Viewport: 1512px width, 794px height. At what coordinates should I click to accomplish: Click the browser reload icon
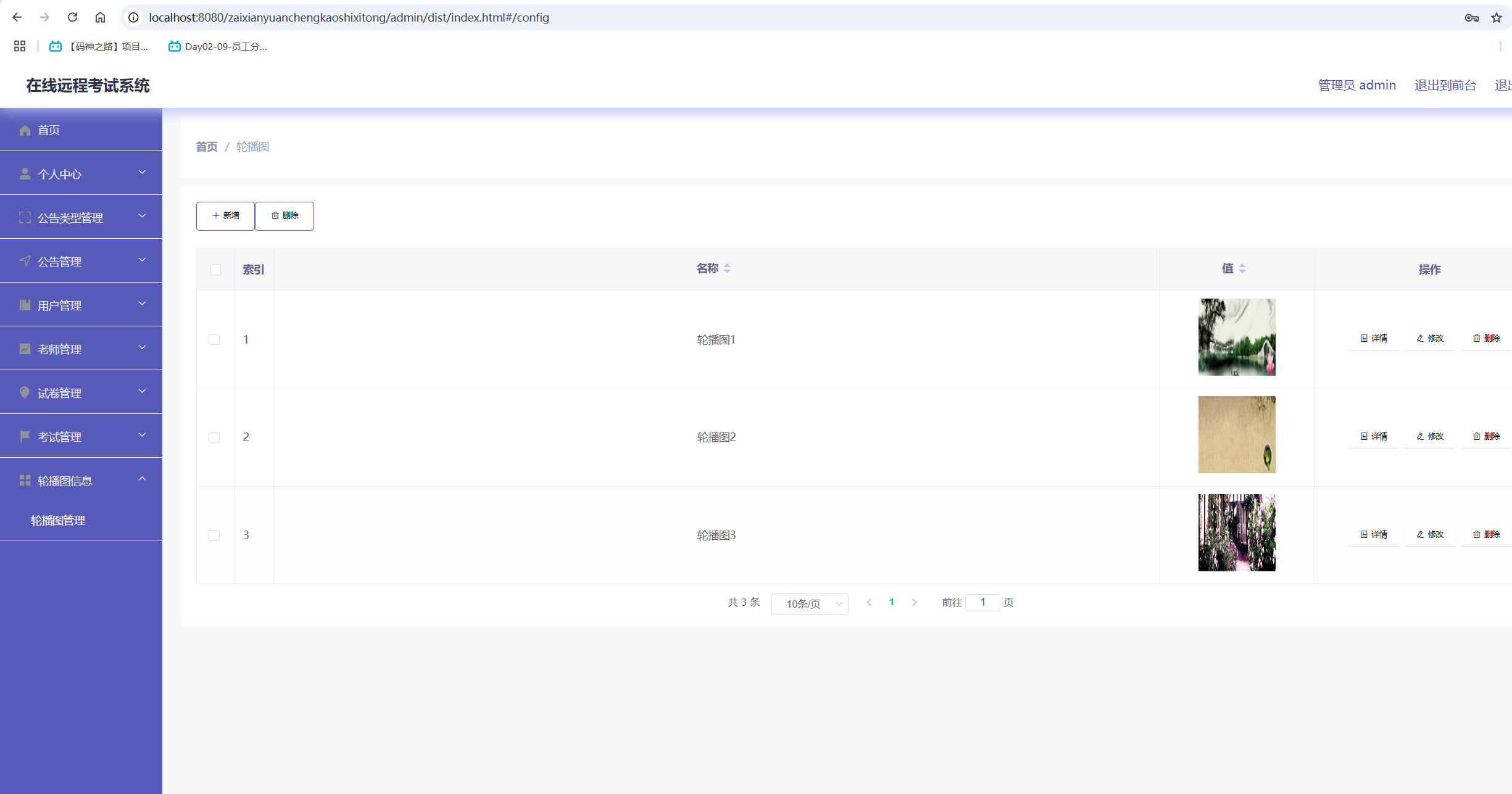tap(72, 17)
